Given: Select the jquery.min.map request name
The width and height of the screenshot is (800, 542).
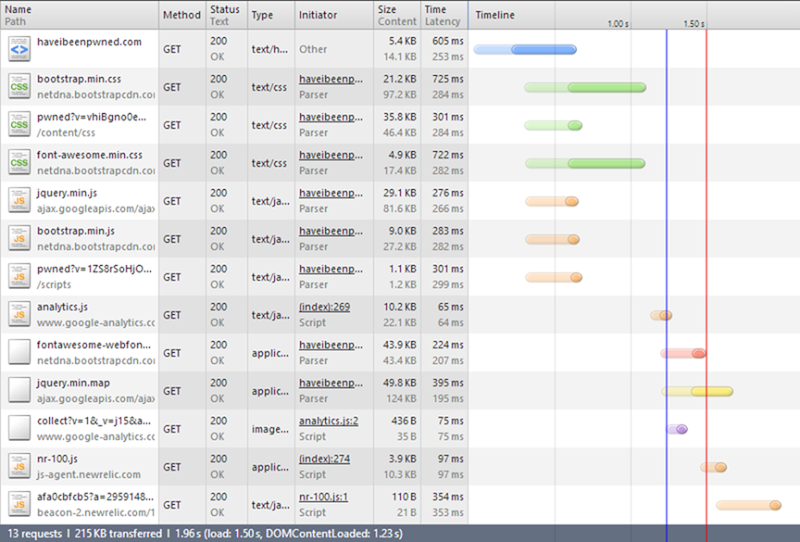Looking at the screenshot, I should pos(73,383).
